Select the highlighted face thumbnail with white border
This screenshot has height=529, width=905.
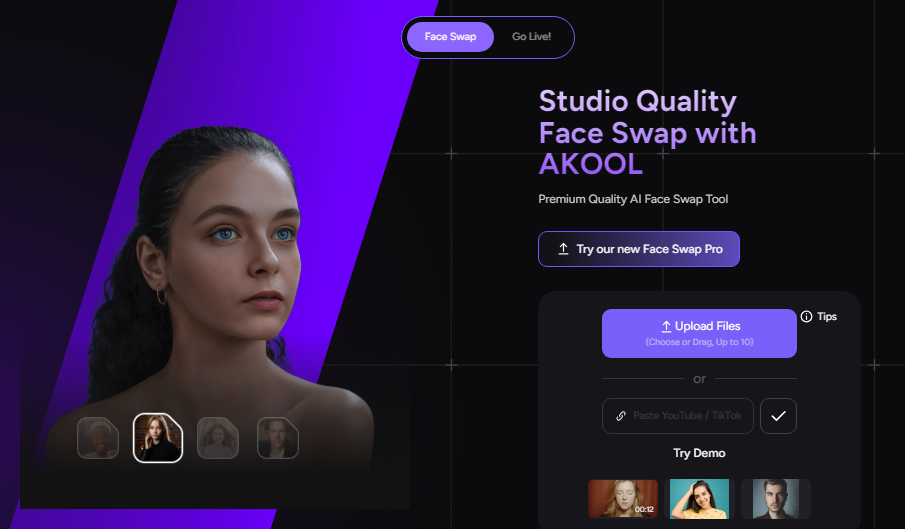tap(158, 438)
